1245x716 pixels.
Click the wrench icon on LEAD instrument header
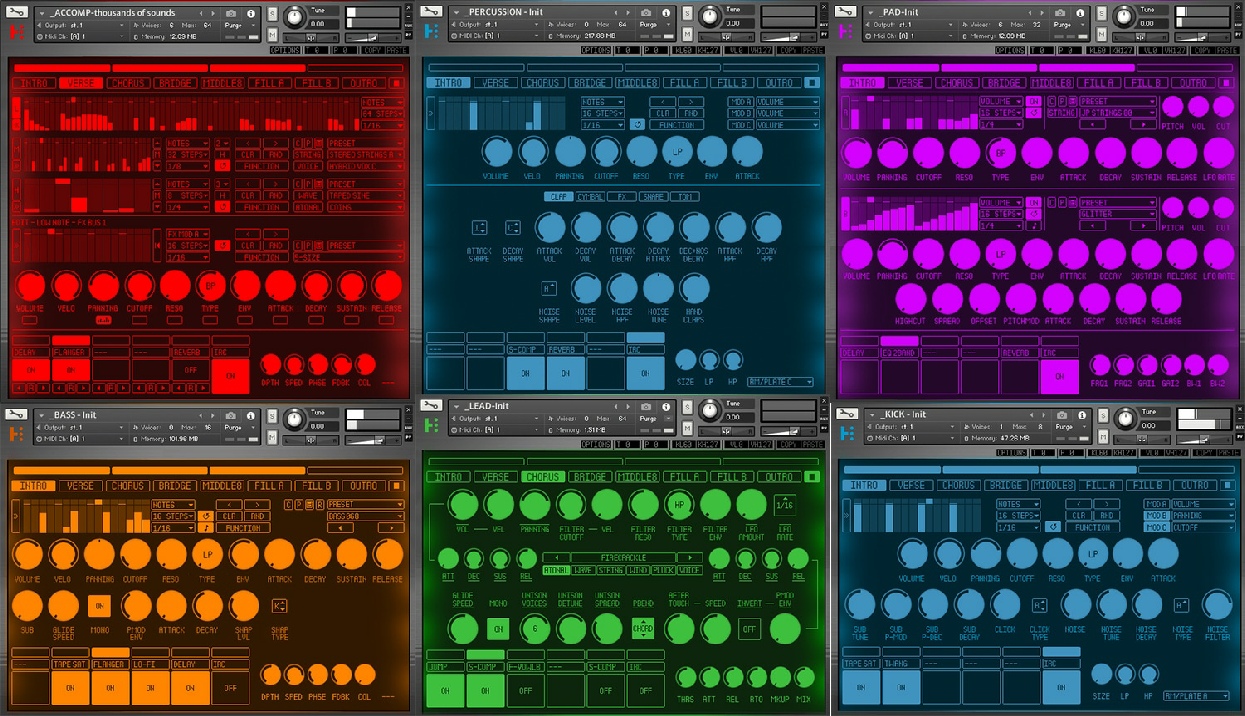tap(432, 406)
